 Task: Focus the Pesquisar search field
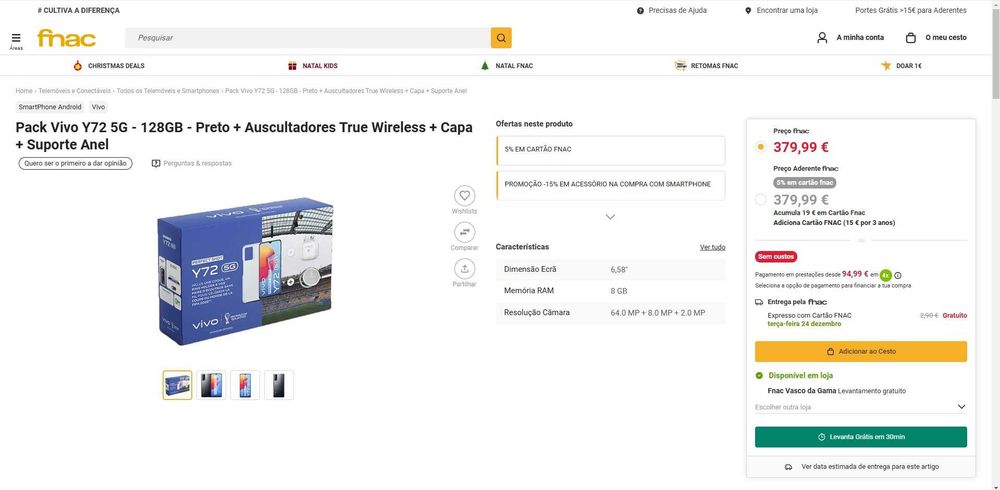click(x=308, y=38)
